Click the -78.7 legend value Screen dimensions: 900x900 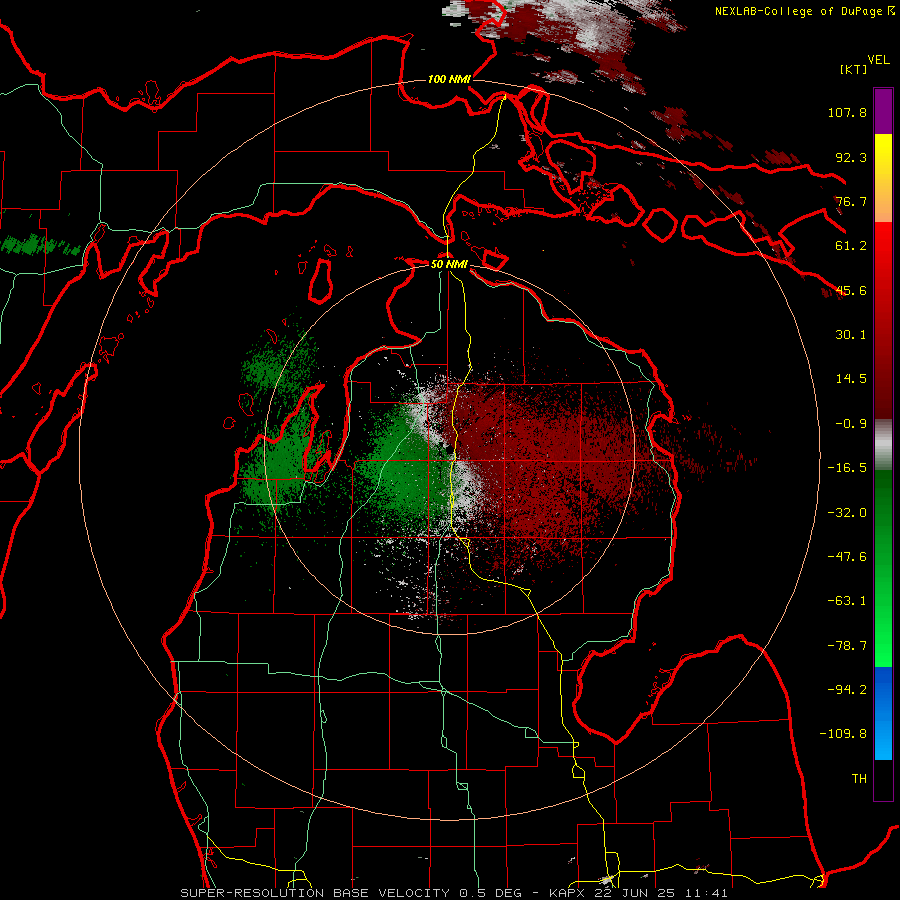847,646
